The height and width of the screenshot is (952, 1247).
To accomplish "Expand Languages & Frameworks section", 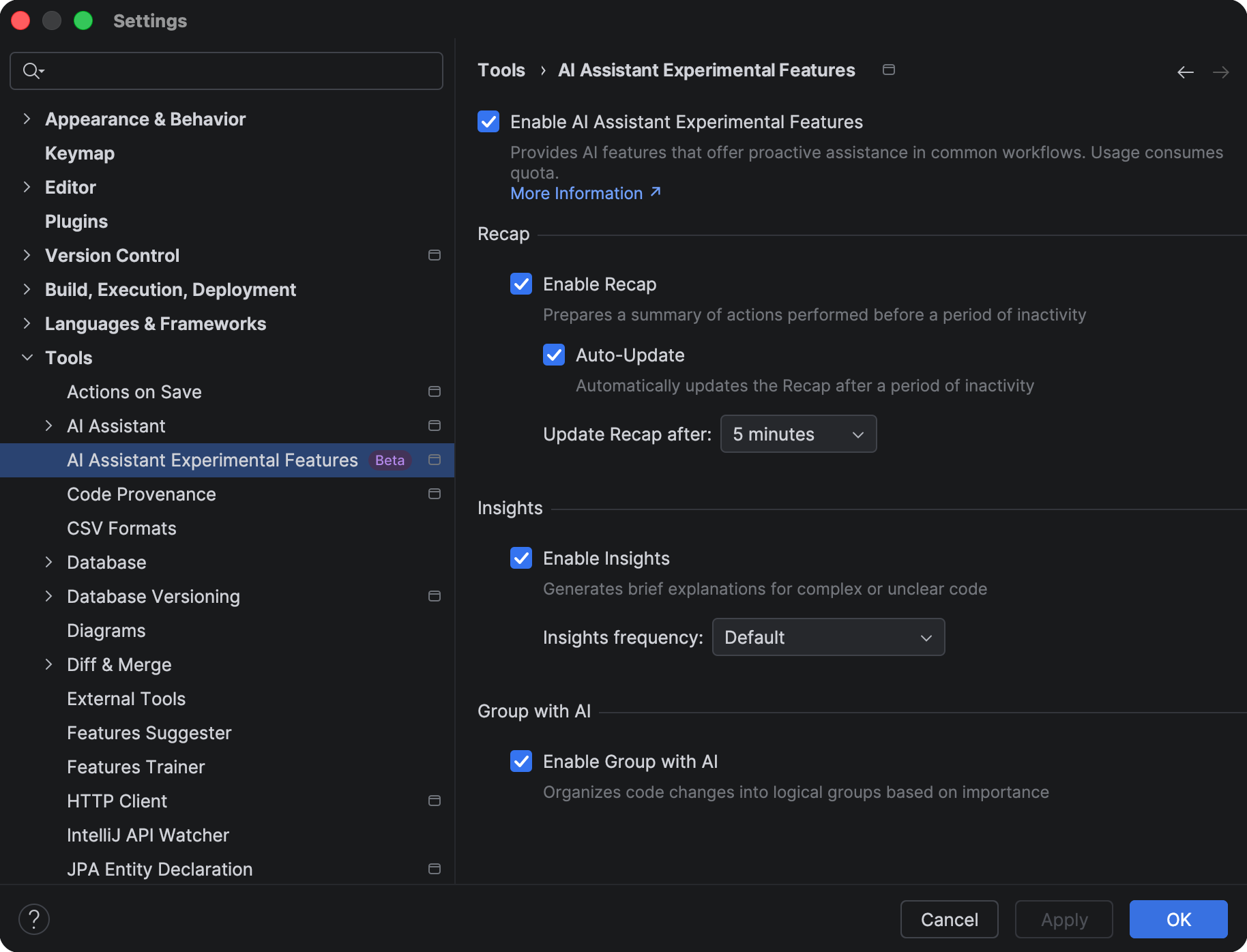I will click(x=27, y=323).
